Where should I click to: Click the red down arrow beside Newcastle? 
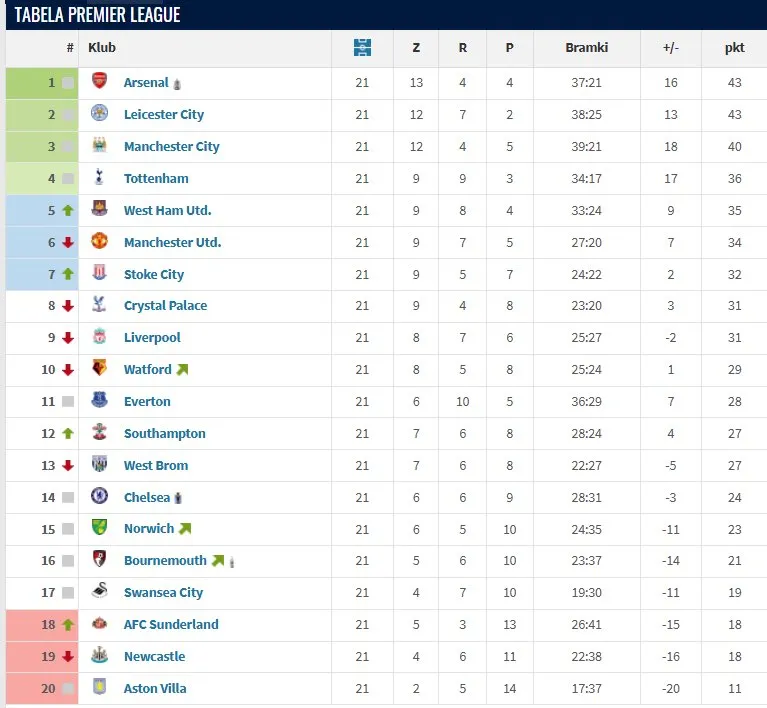tap(68, 657)
